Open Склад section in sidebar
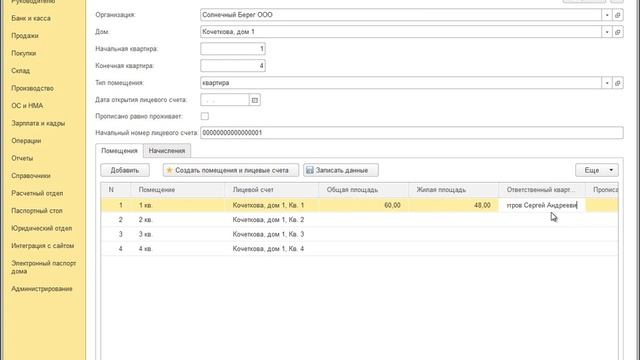The width and height of the screenshot is (640, 360). pos(20,71)
